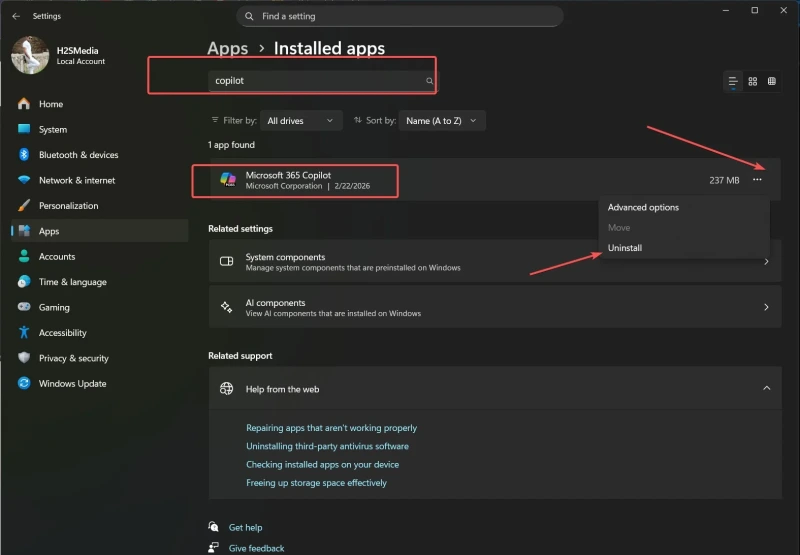
Task: Open System components settings
Action: (494, 262)
